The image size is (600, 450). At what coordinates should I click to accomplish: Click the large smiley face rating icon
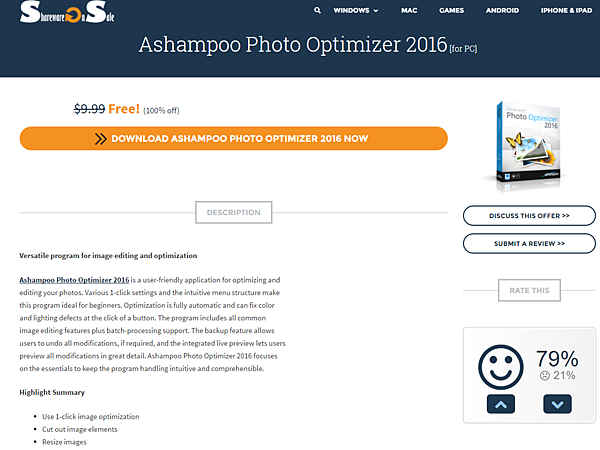click(x=501, y=367)
